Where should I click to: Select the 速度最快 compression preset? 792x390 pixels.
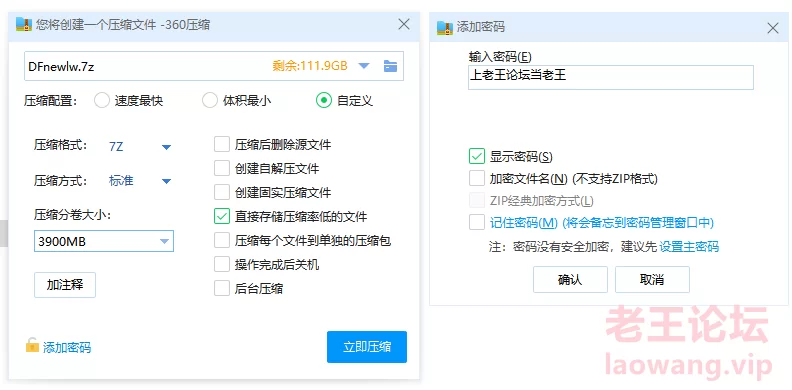coord(102,101)
